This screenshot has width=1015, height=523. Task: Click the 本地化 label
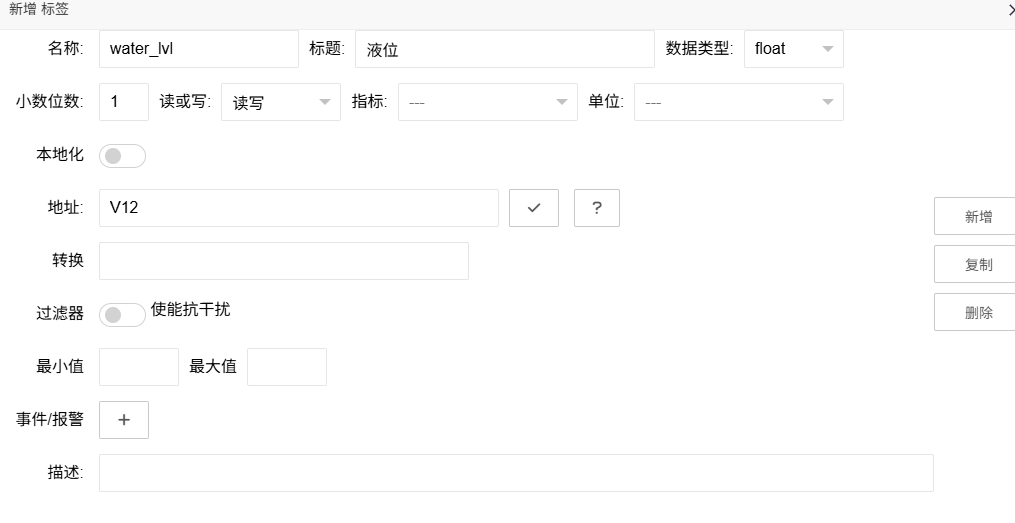[x=60, y=154]
